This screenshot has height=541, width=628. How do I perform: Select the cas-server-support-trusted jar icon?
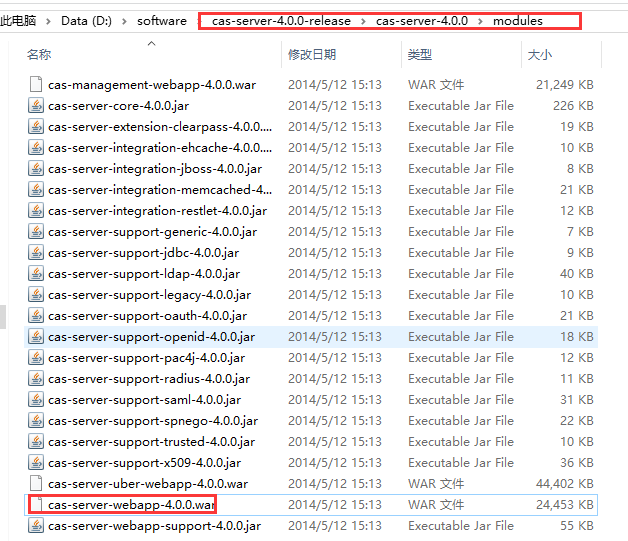pos(36,442)
